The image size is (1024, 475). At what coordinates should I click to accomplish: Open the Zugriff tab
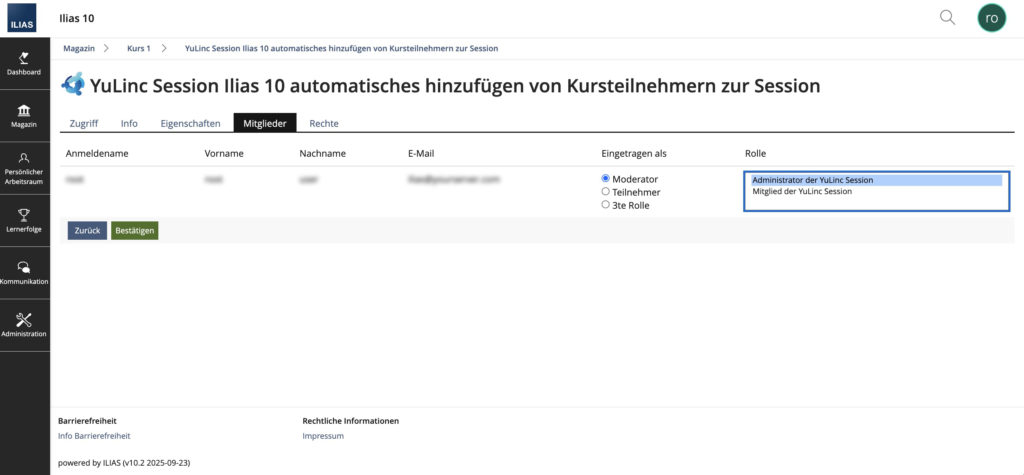(x=84, y=123)
